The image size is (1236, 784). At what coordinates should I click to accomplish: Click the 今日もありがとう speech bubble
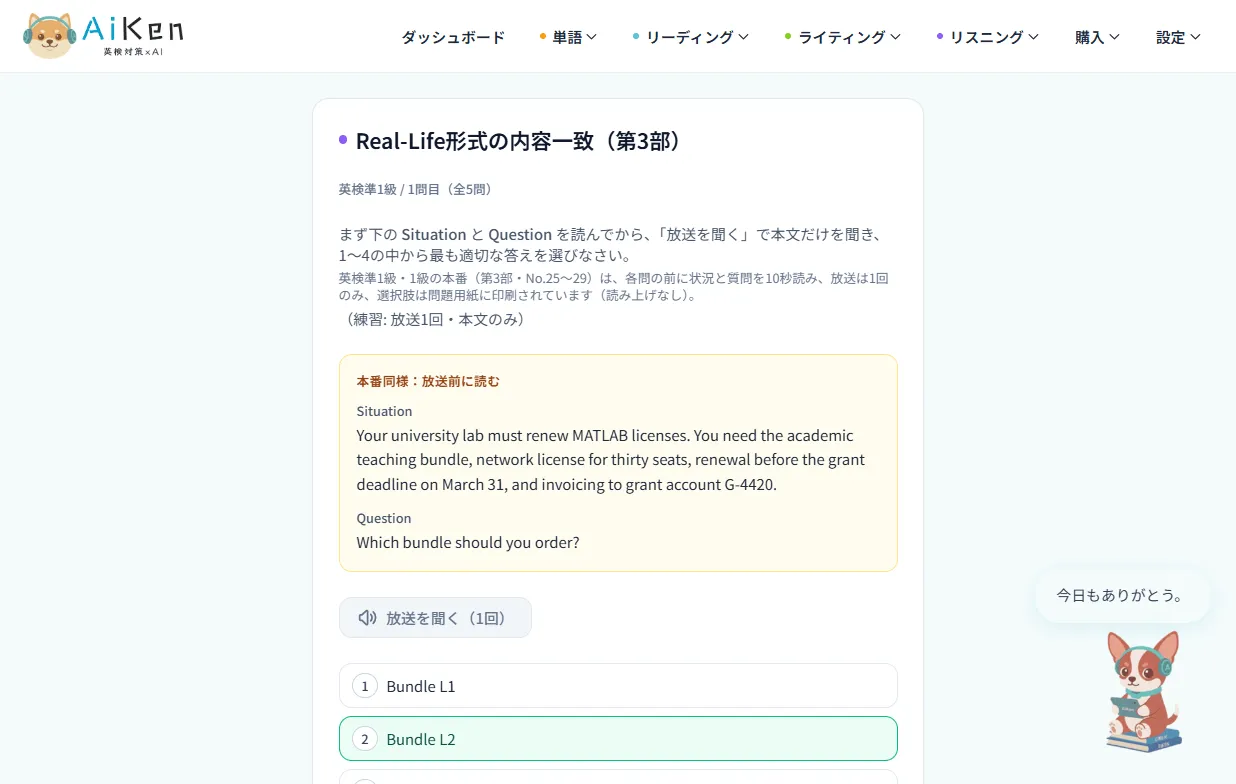[x=1122, y=596]
